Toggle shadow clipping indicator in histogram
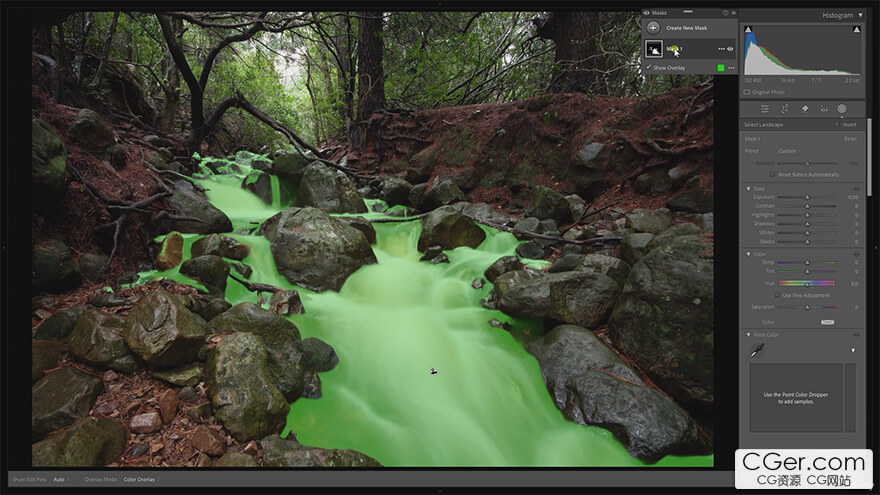Image resolution: width=880 pixels, height=495 pixels. click(x=748, y=29)
